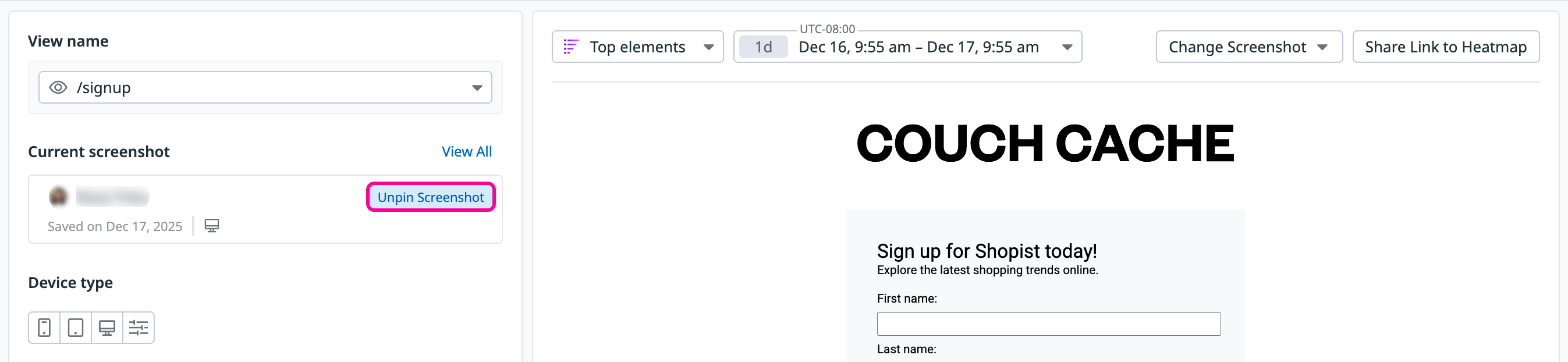The image size is (1568, 362).
Task: Expand the date range picker arrow
Action: click(x=1066, y=47)
